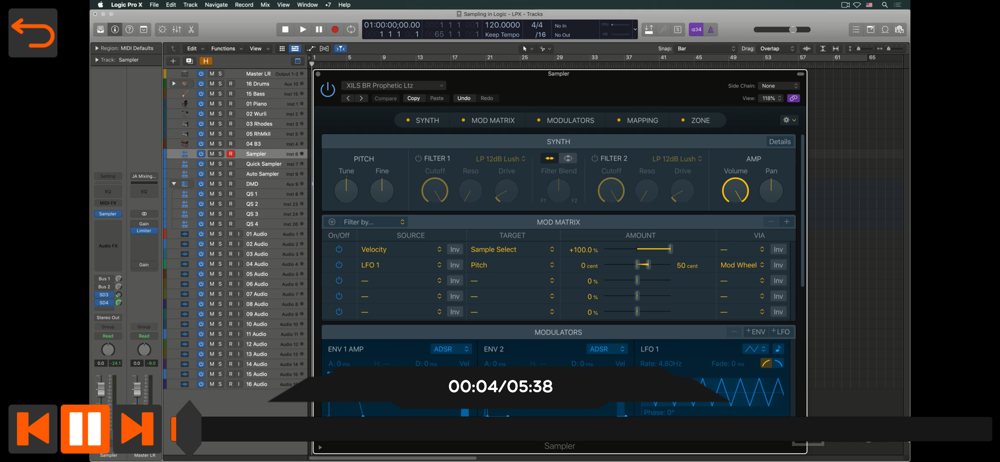Viewport: 1000px width, 462px height.
Task: Toggle the purple Metronome button
Action: click(710, 29)
